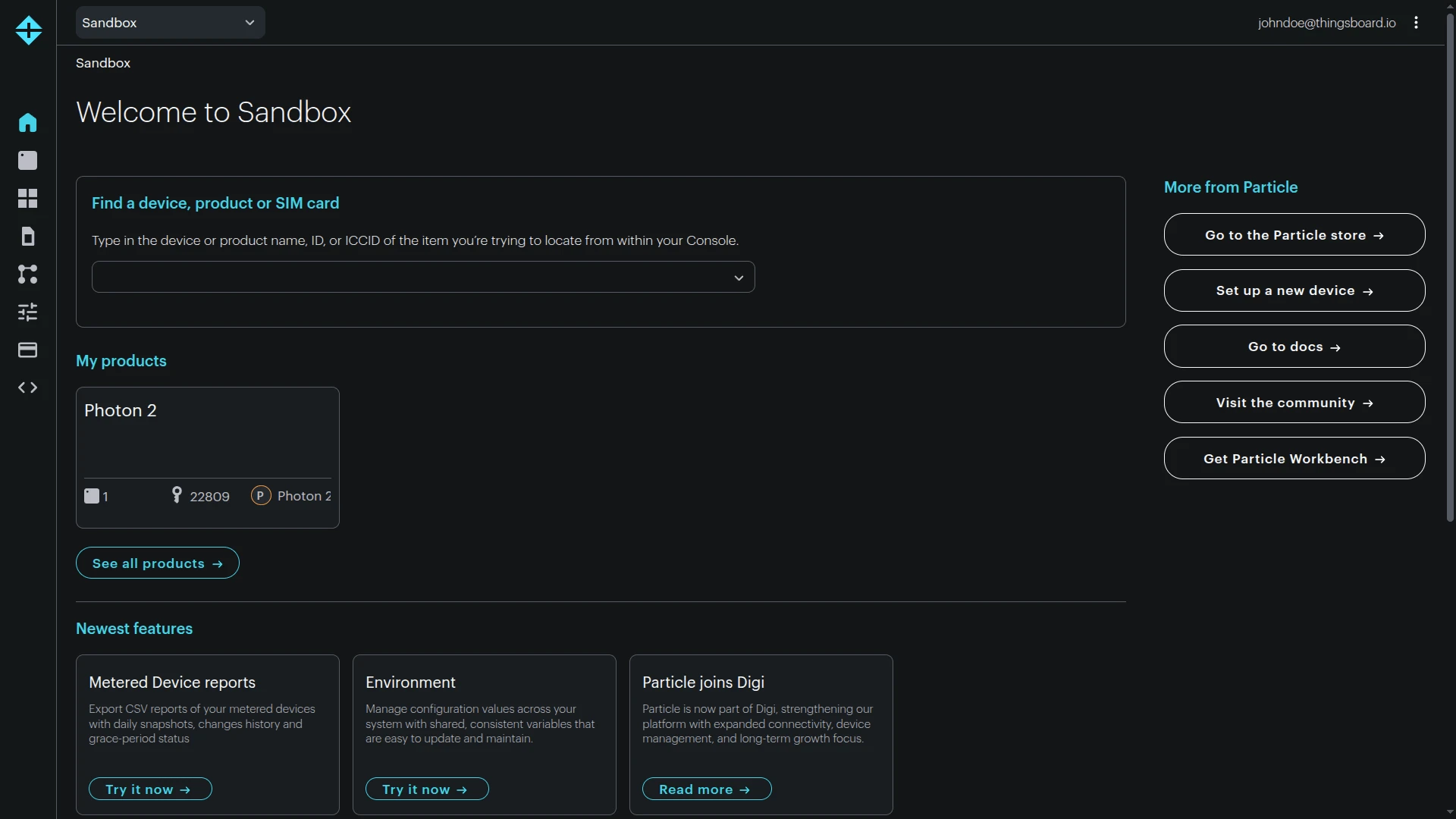Click the device count icon on Photon 2 card
The image size is (1456, 819).
92,496
